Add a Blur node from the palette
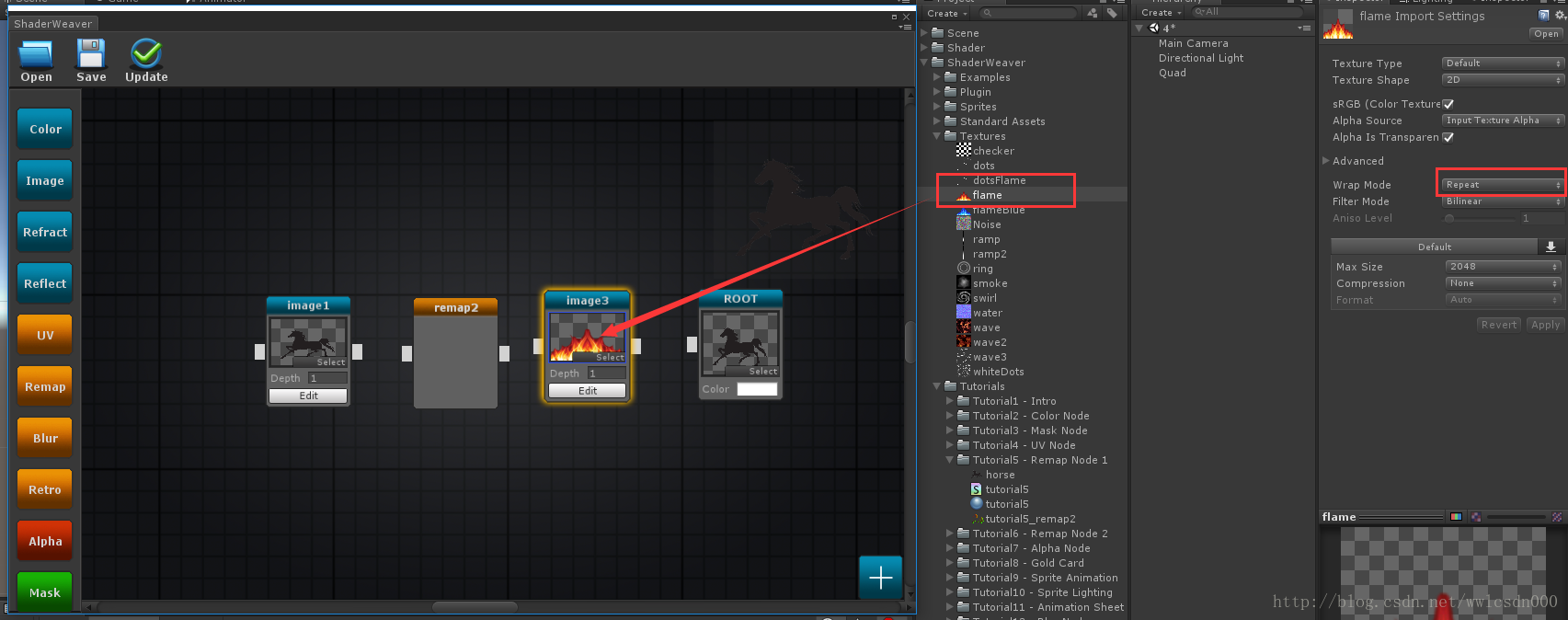 (45, 438)
